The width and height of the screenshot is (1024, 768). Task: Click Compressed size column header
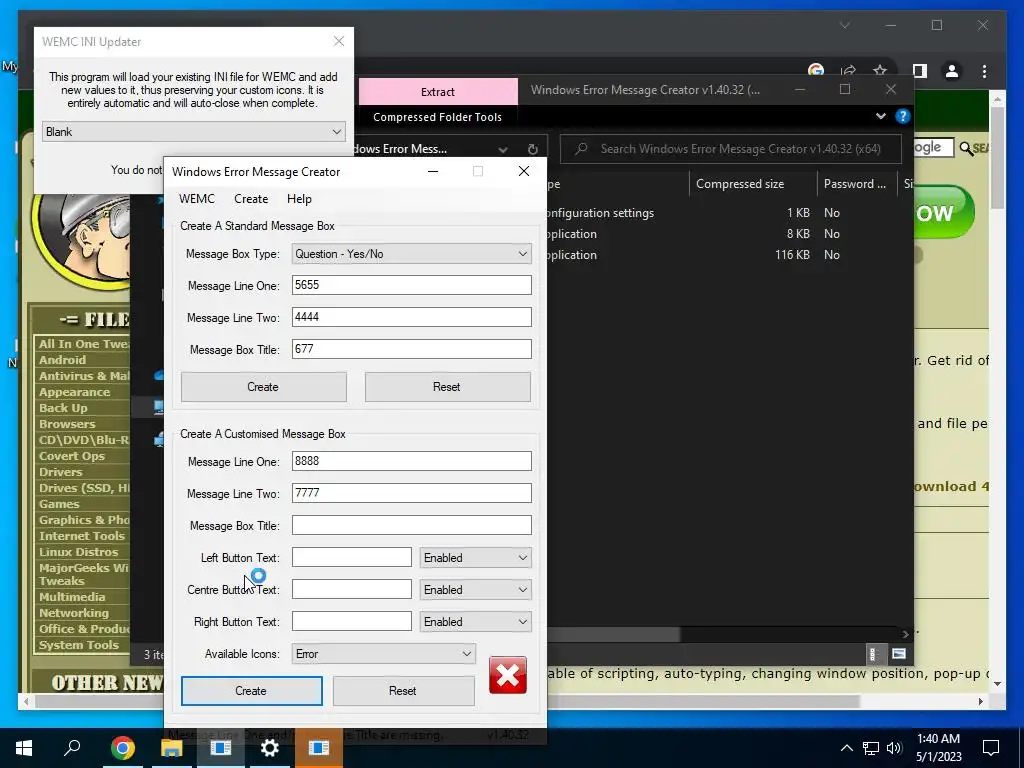tap(752, 184)
